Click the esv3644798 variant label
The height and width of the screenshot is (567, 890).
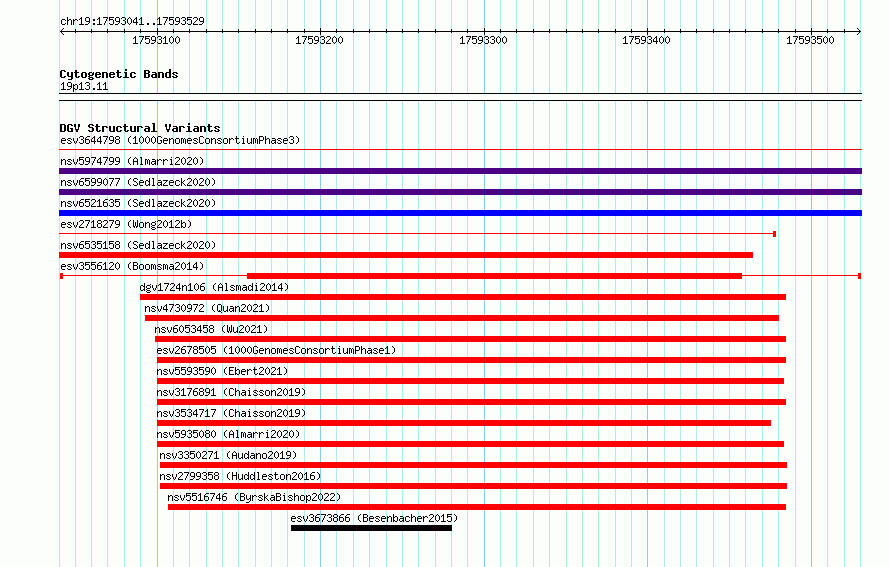pos(180,140)
